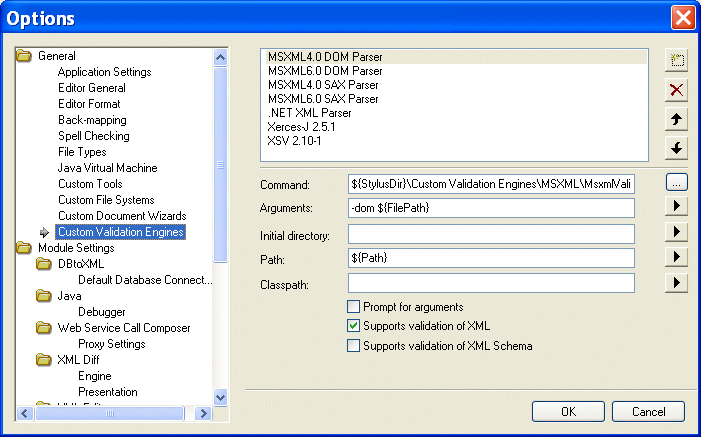Uncheck Supports validation of XML
The width and height of the screenshot is (701, 437).
[353, 326]
